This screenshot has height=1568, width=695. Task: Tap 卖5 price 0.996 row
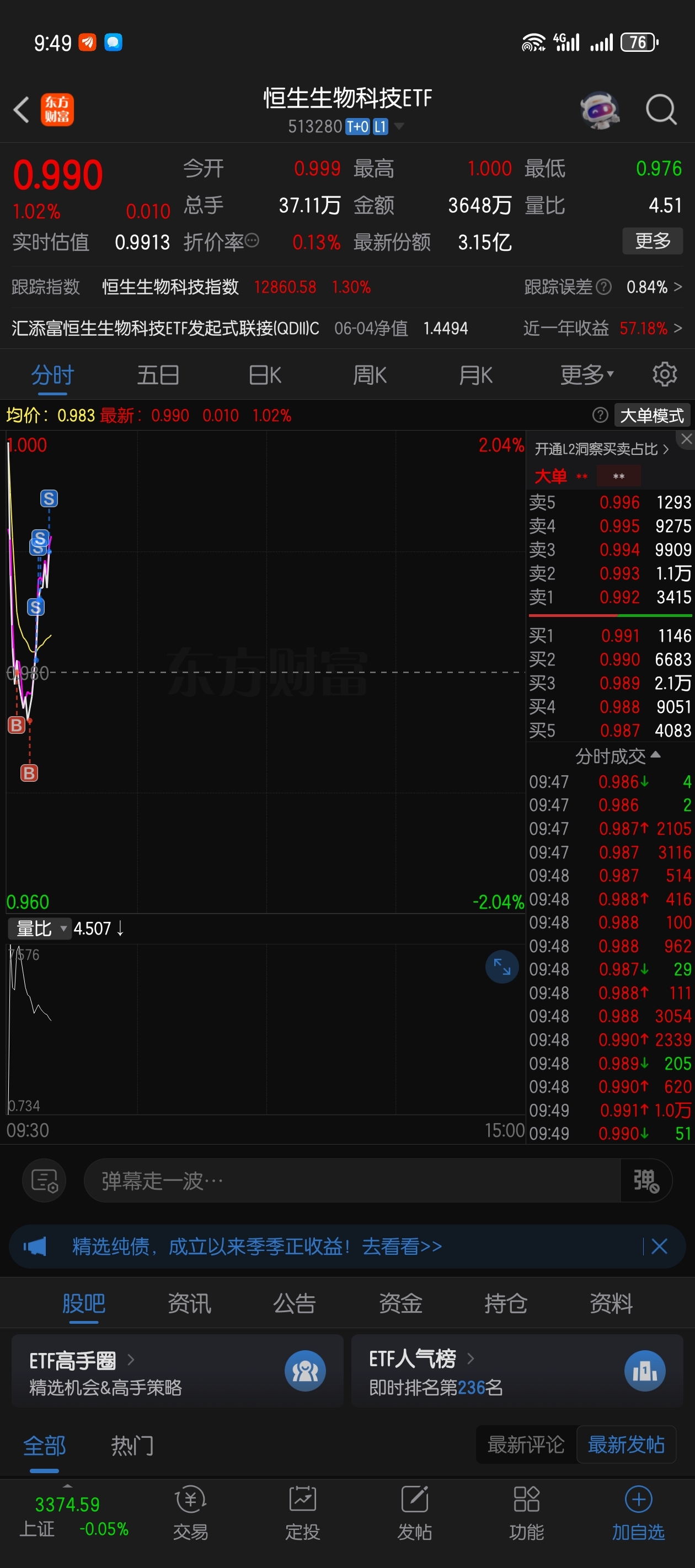pos(611,502)
